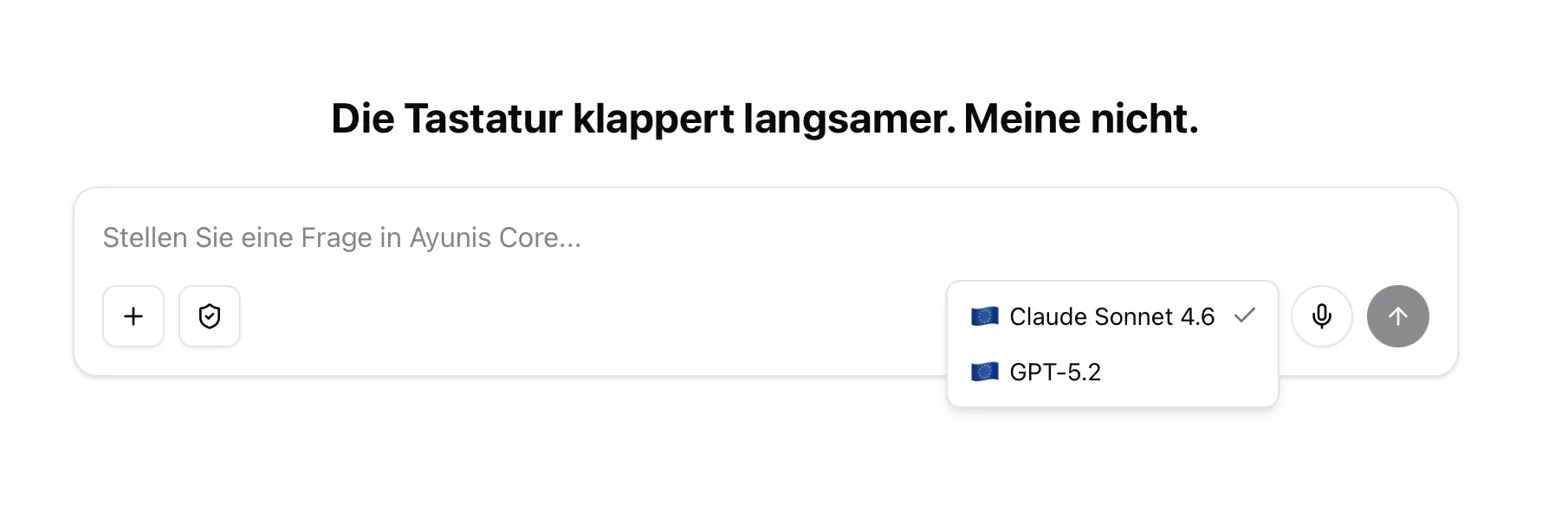This screenshot has height=532, width=1568.
Task: Click the EU flag beside Claude Sonnet 4.6
Action: click(986, 315)
